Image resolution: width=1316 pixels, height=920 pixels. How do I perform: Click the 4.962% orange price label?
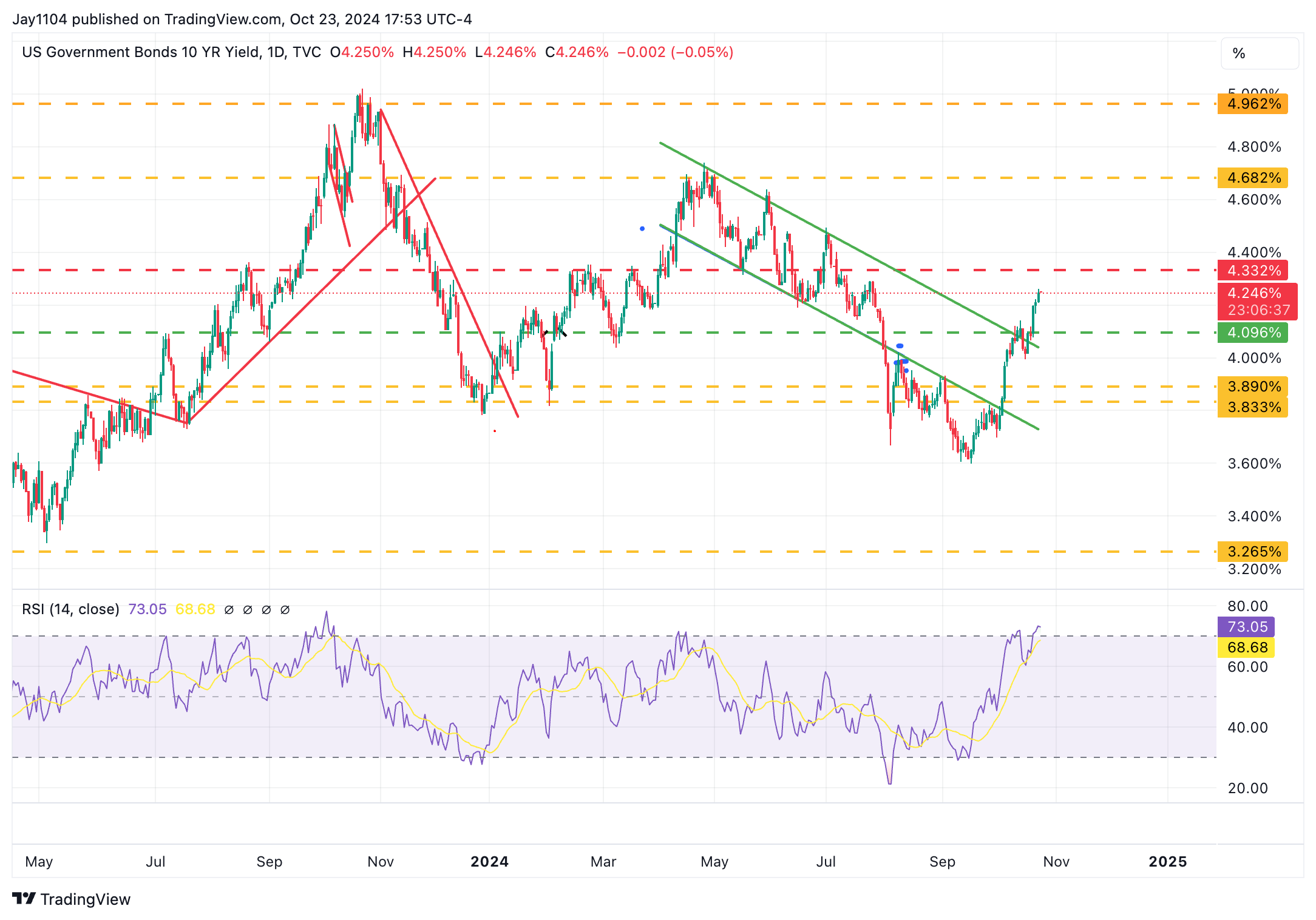coord(1253,104)
